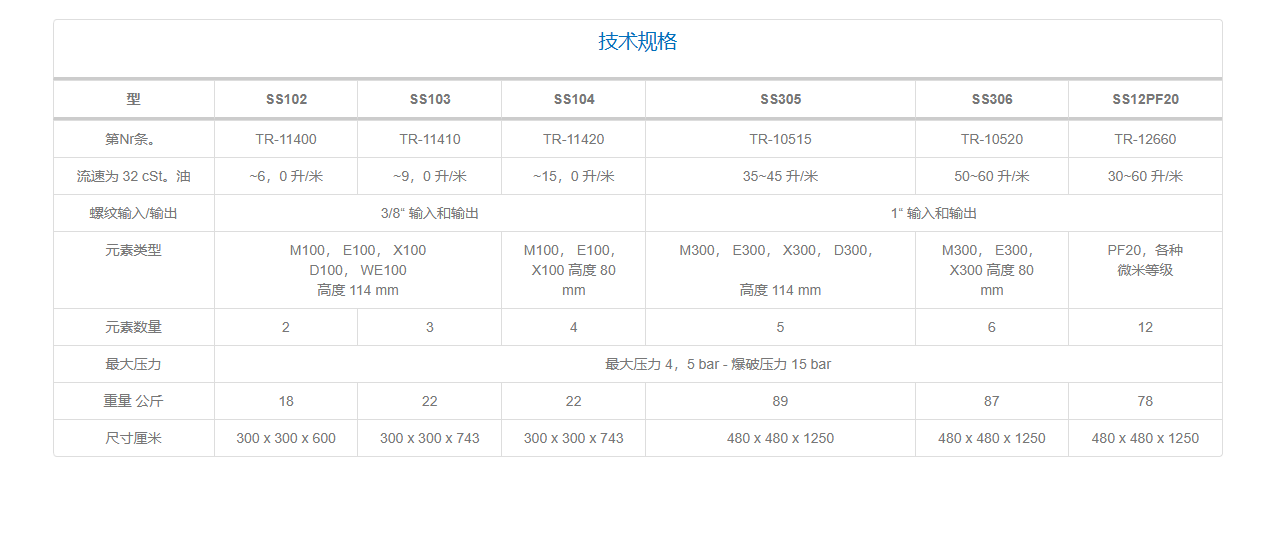1274x543 pixels.
Task: Click the 3/8" 输入和输出 cell
Action: coord(430,213)
